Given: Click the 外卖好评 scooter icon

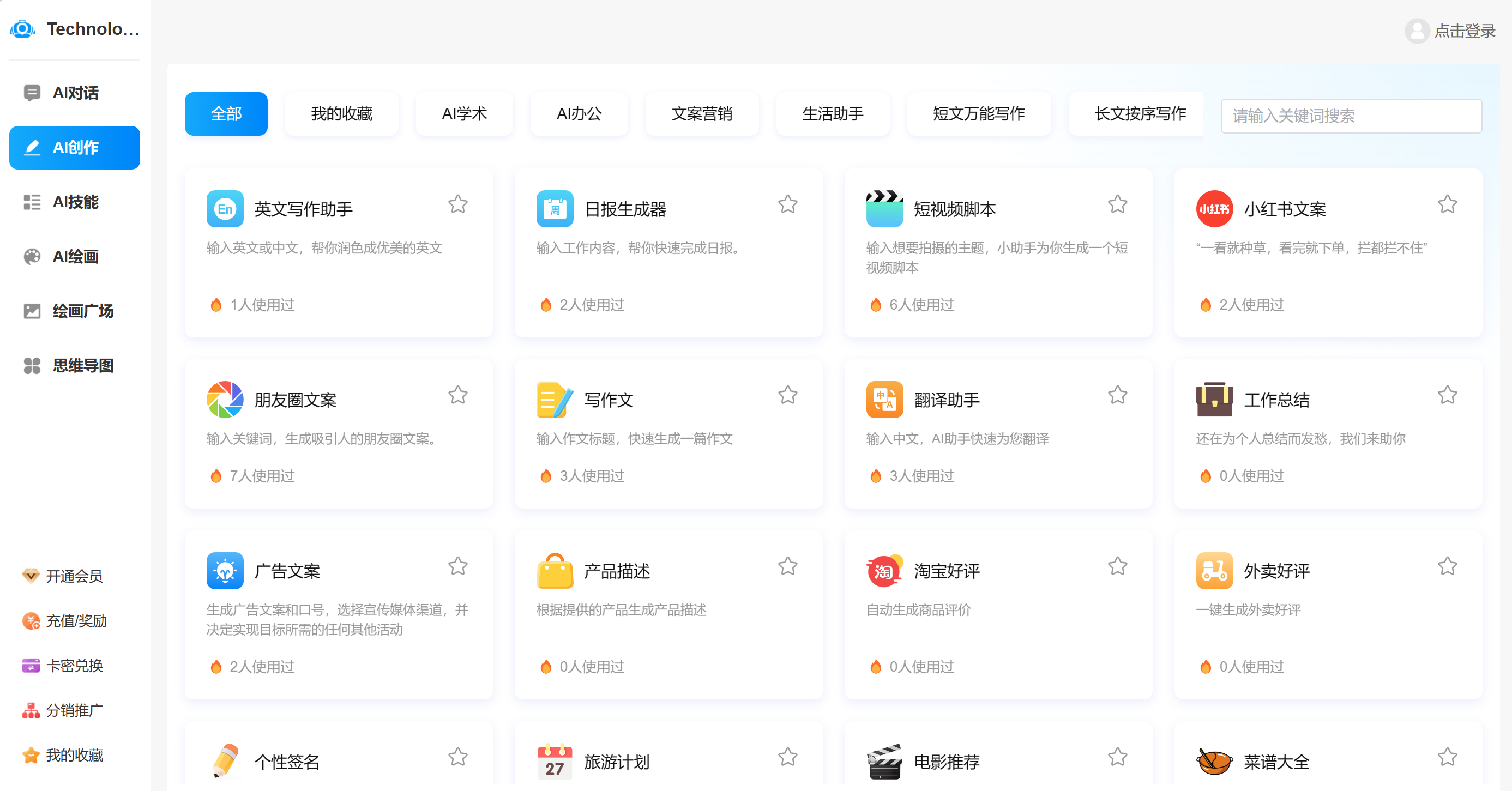Looking at the screenshot, I should pyautogui.click(x=1214, y=571).
